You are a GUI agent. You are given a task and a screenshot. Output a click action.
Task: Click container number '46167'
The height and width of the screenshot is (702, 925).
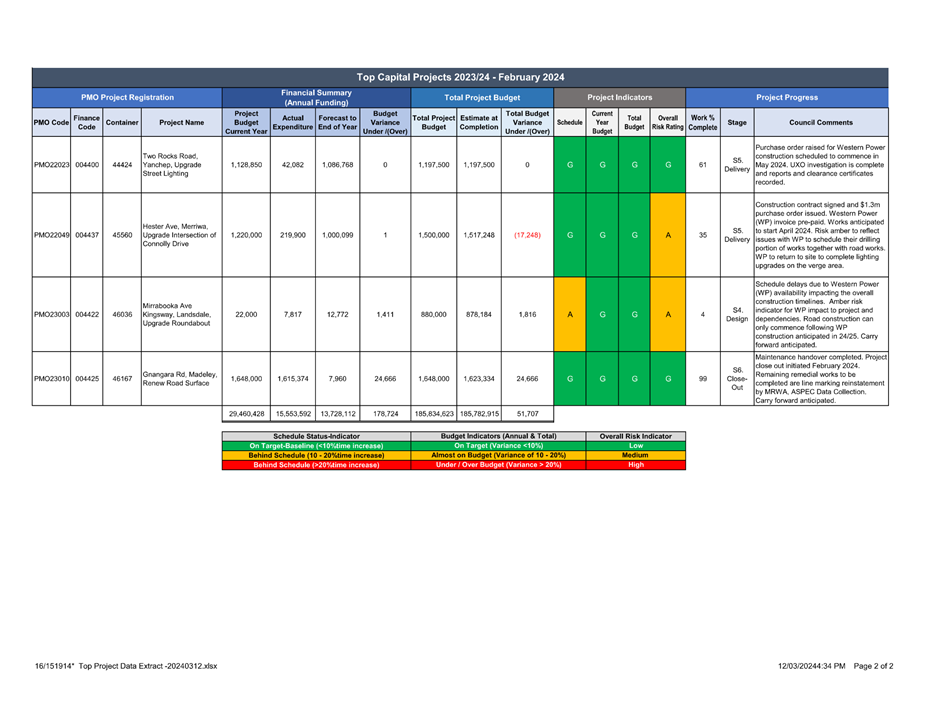coord(122,379)
